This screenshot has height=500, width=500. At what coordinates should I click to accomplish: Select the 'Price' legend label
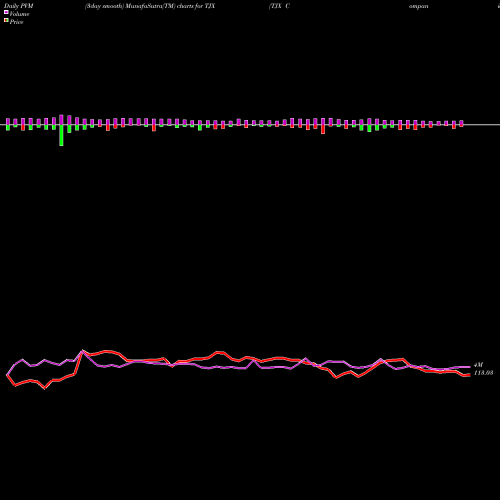16,22
